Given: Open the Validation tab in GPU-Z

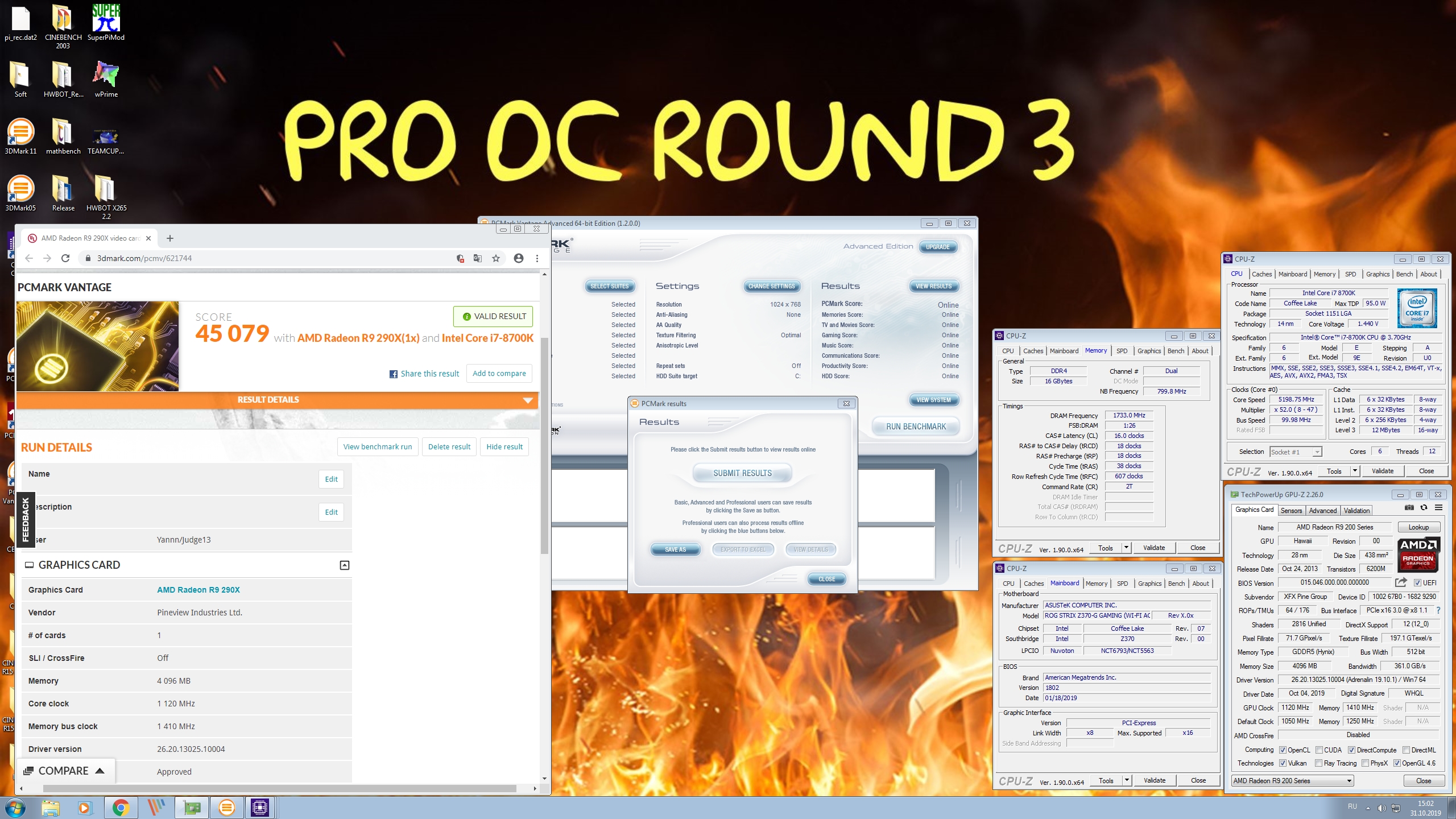Looking at the screenshot, I should pyautogui.click(x=1356, y=511).
